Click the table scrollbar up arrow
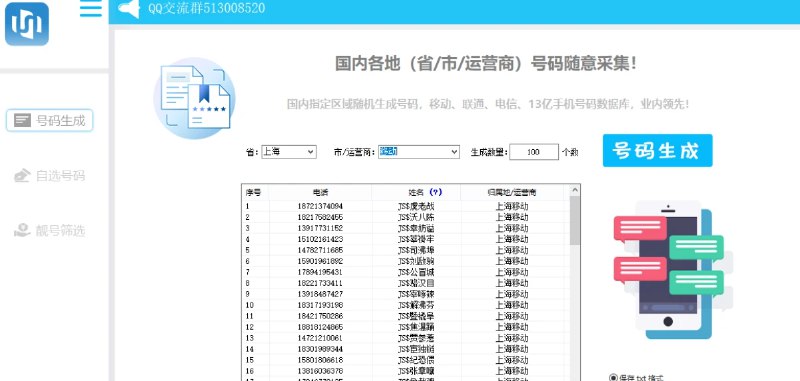The width and height of the screenshot is (800, 381). 575,190
